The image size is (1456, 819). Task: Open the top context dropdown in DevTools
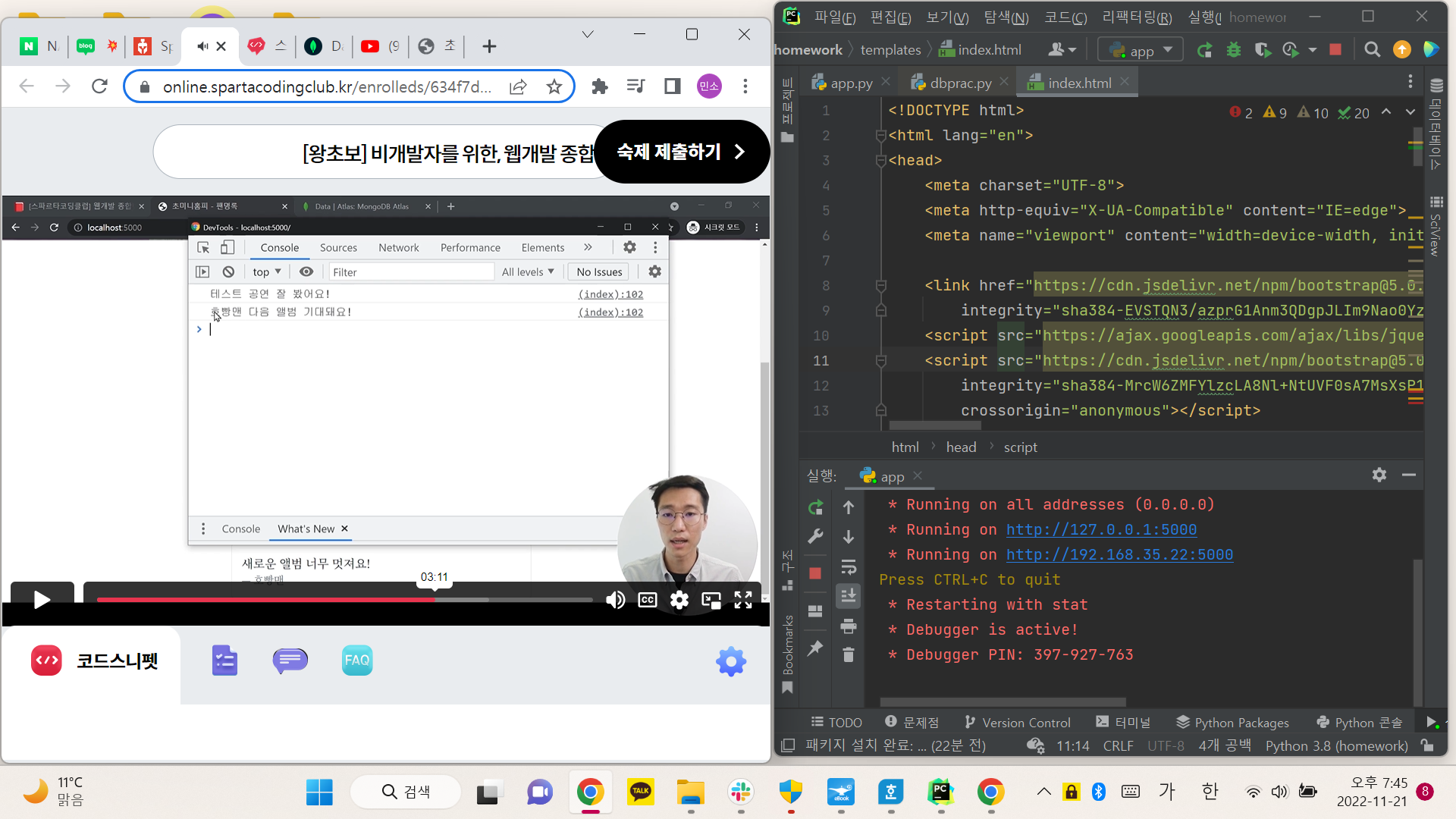pos(267,271)
